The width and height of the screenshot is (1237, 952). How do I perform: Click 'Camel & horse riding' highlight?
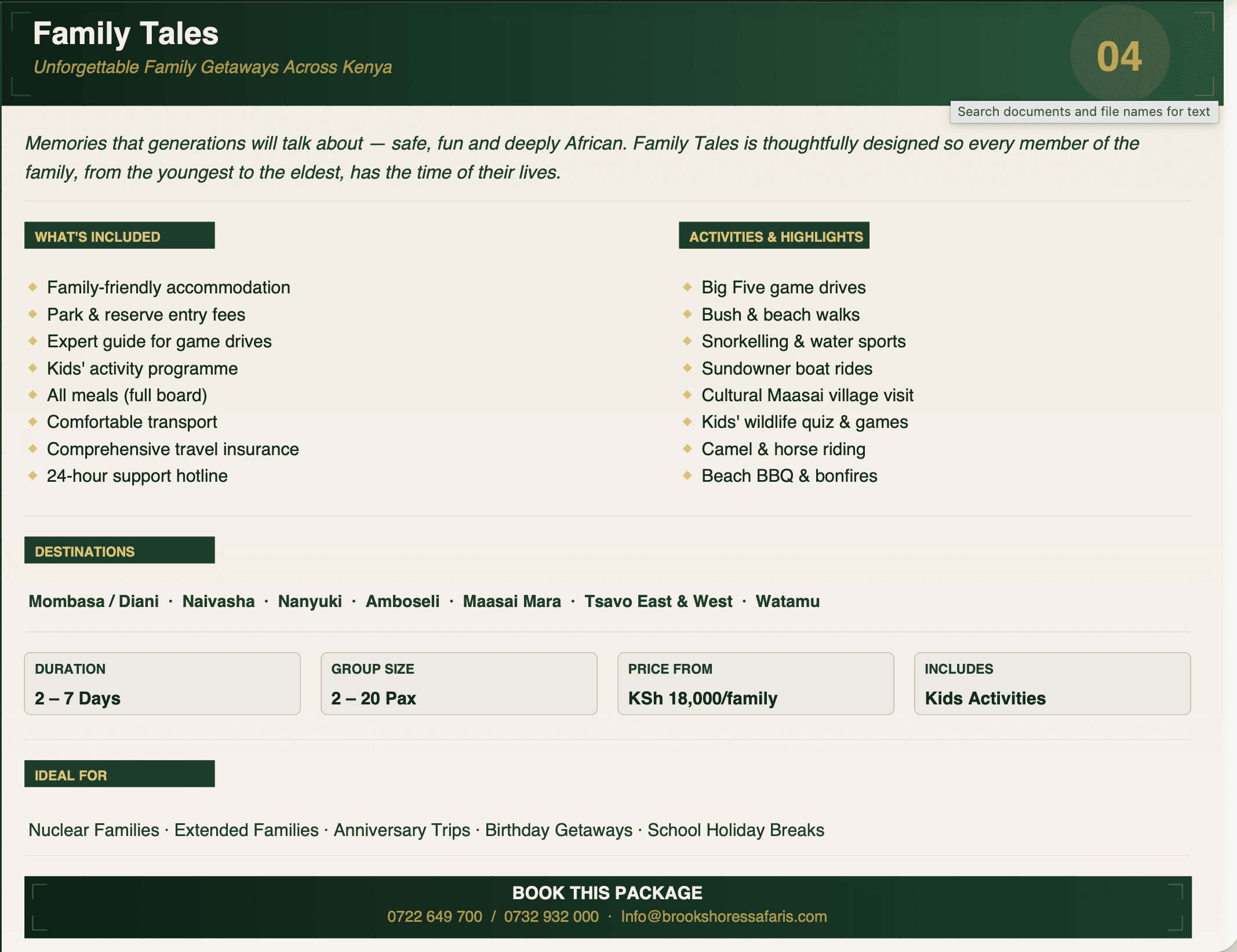784,449
